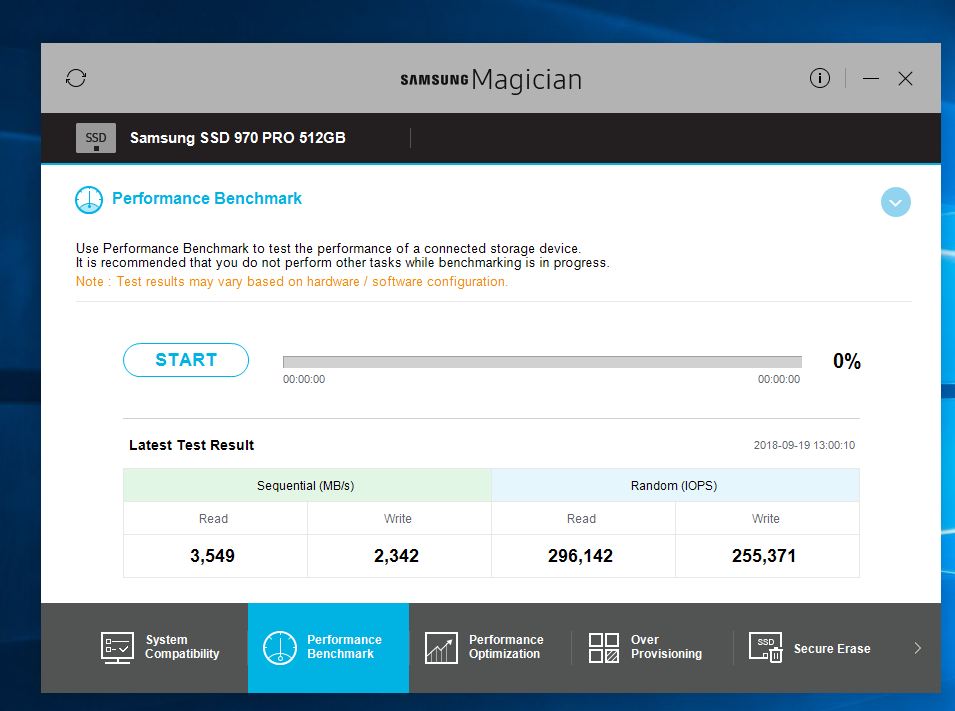Close the Samsung Magician window
The image size is (955, 711).
point(905,79)
